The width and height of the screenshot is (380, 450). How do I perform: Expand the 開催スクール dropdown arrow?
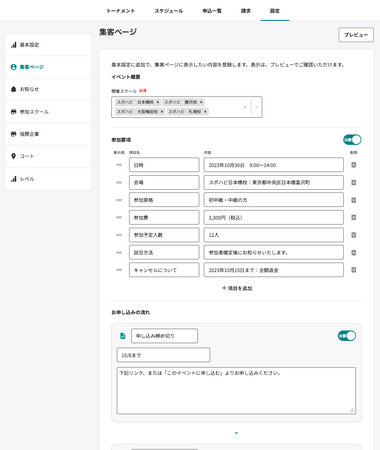pyautogui.click(x=257, y=107)
